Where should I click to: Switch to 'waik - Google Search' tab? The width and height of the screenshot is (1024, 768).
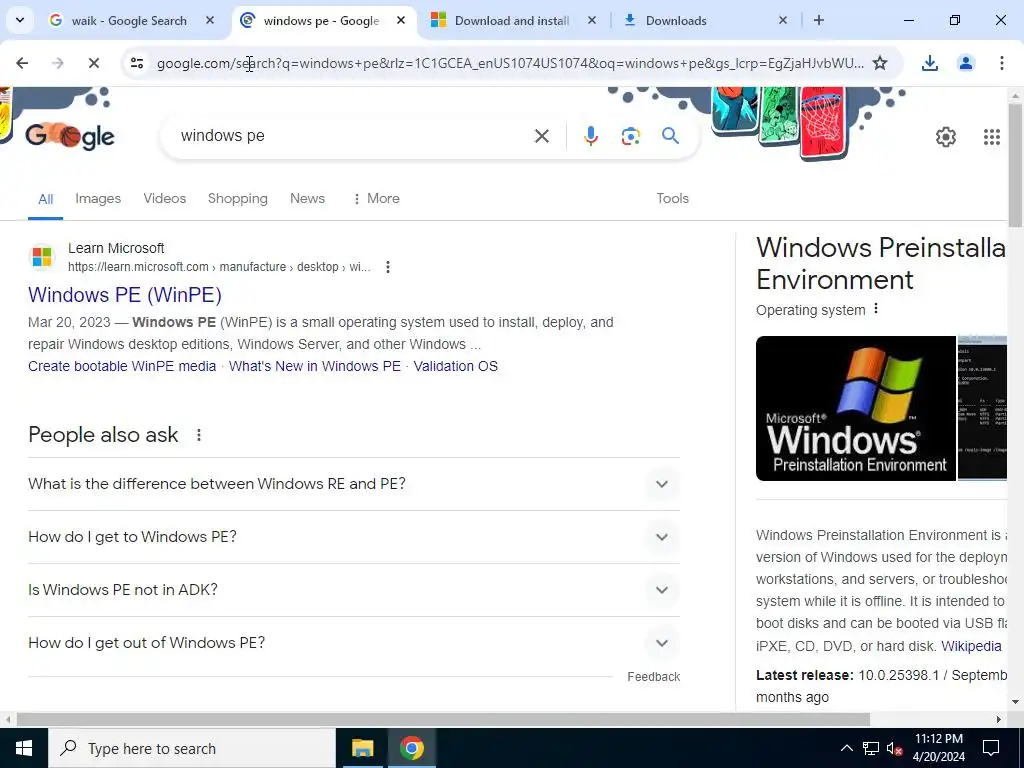pyautogui.click(x=129, y=20)
